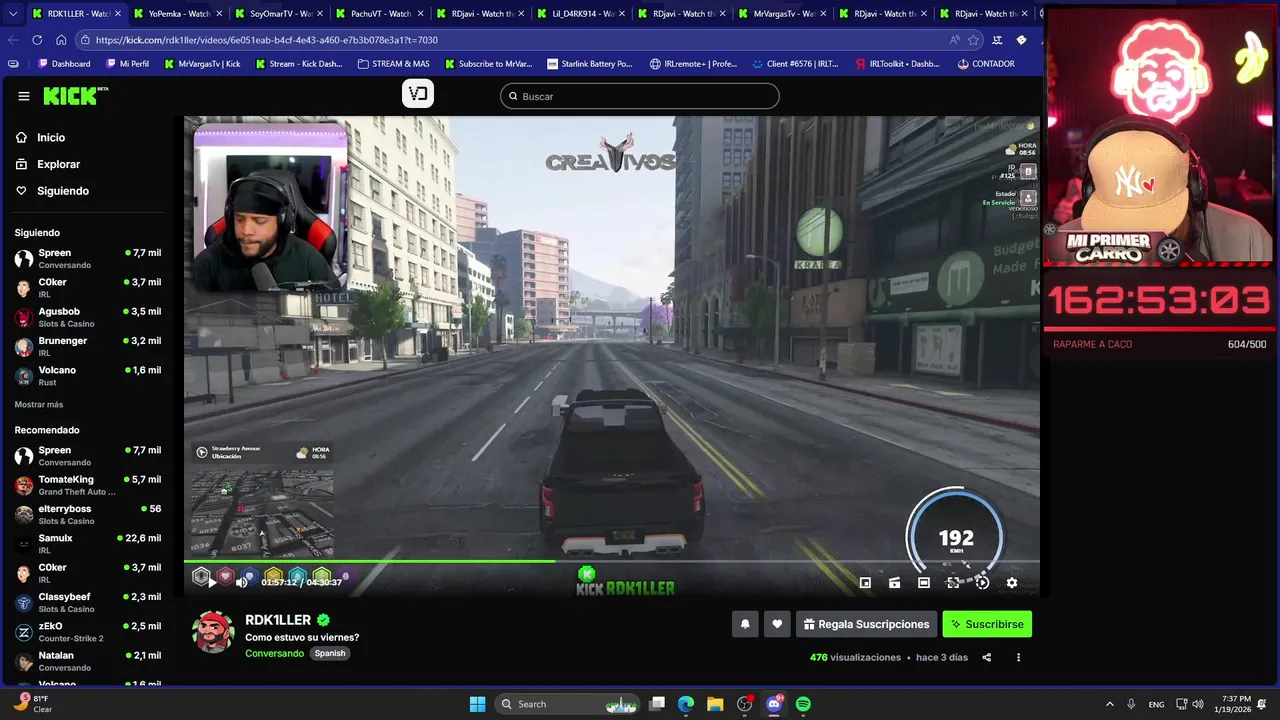Open Classybeef recommended channel
The image size is (1280, 720).
pos(88,602)
